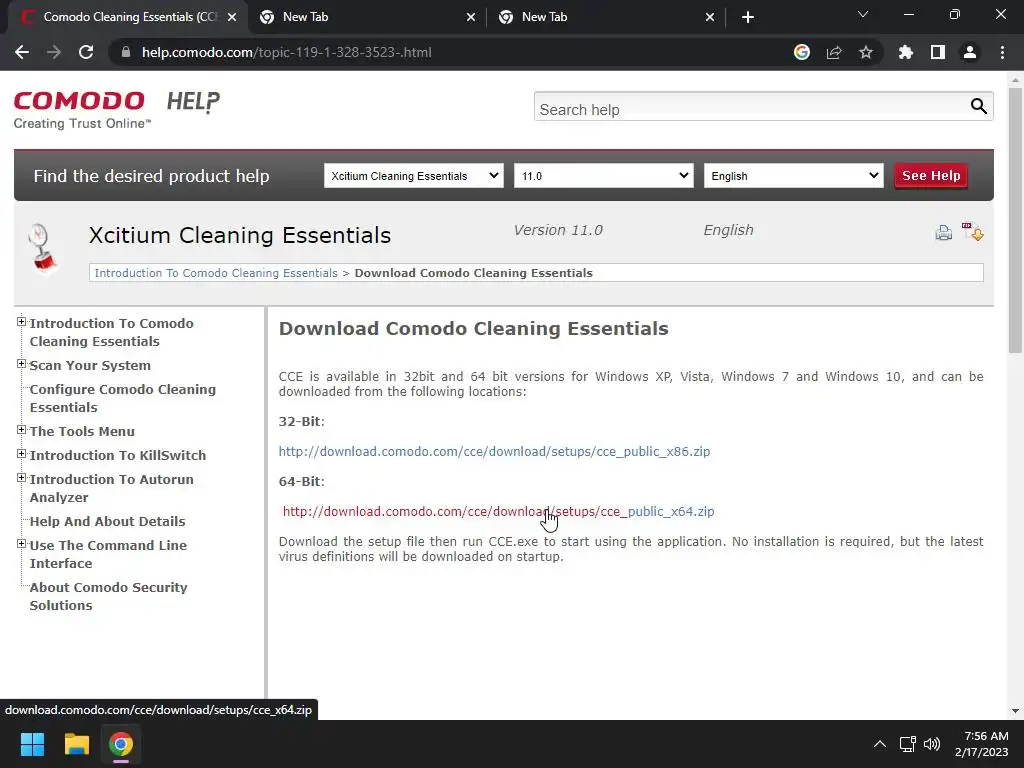Click the browser address bar URL
The width and height of the screenshot is (1024, 768).
tap(287, 52)
